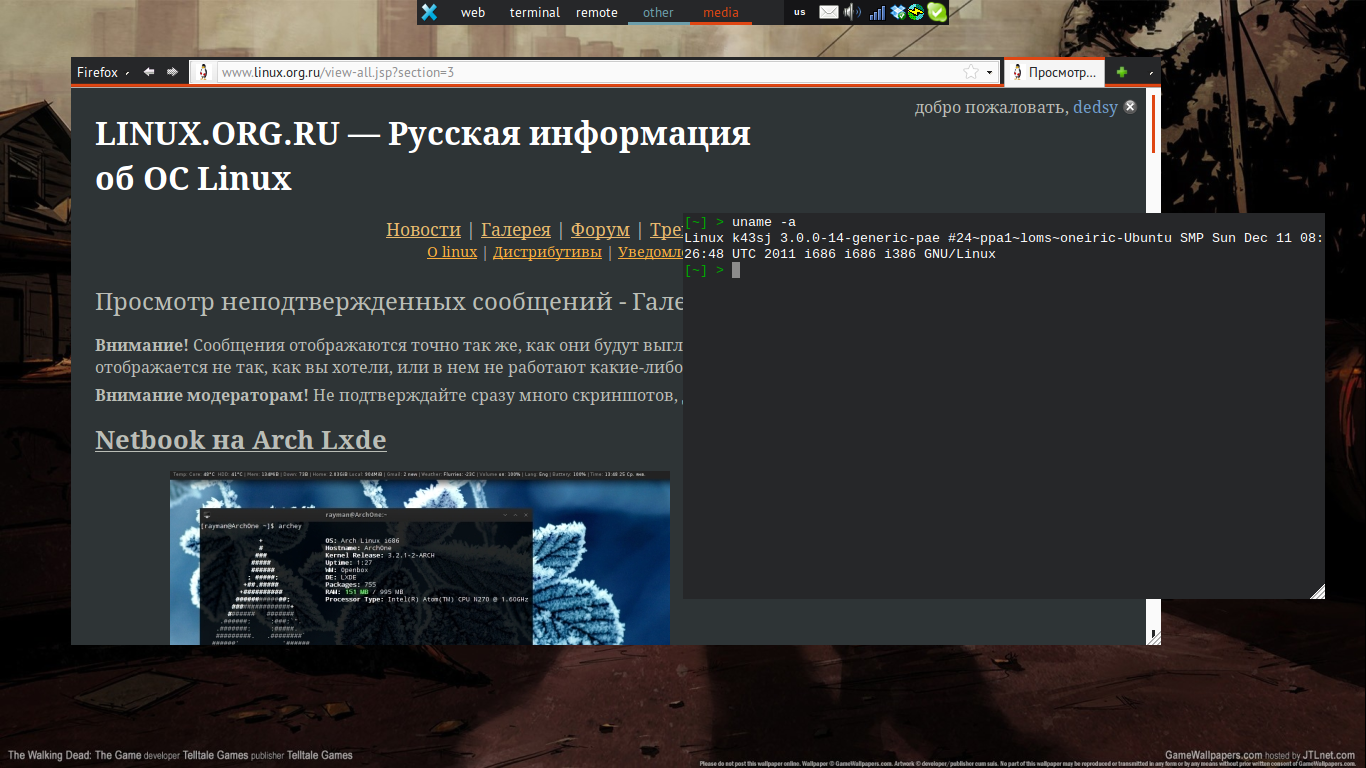Switch to the remote workspace
The height and width of the screenshot is (768, 1366).
point(597,12)
